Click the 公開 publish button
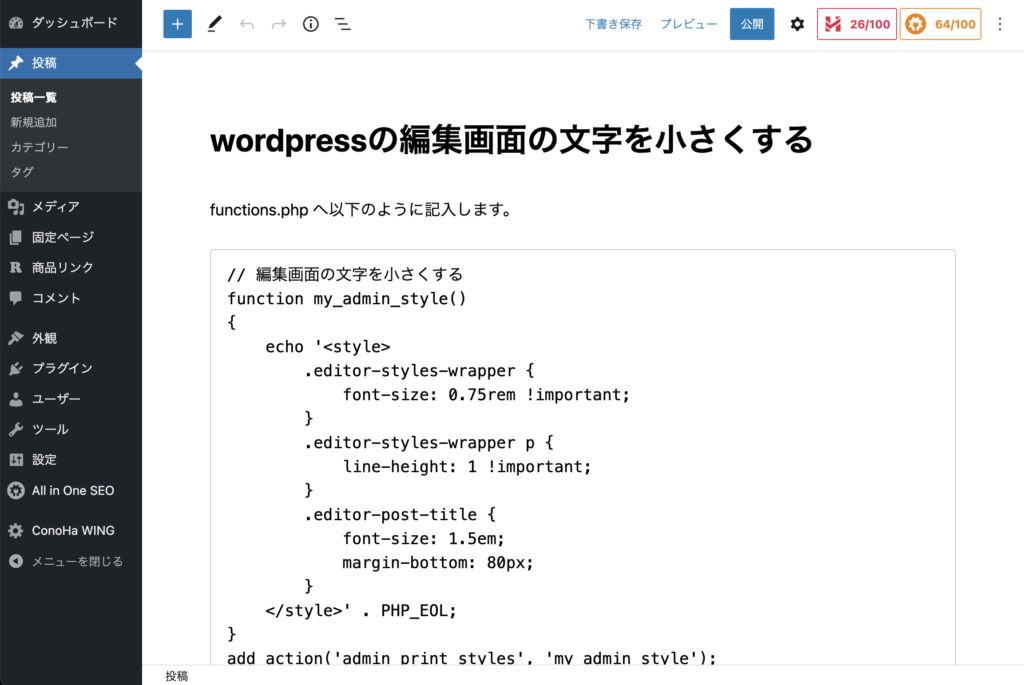The image size is (1024, 685). click(x=752, y=24)
